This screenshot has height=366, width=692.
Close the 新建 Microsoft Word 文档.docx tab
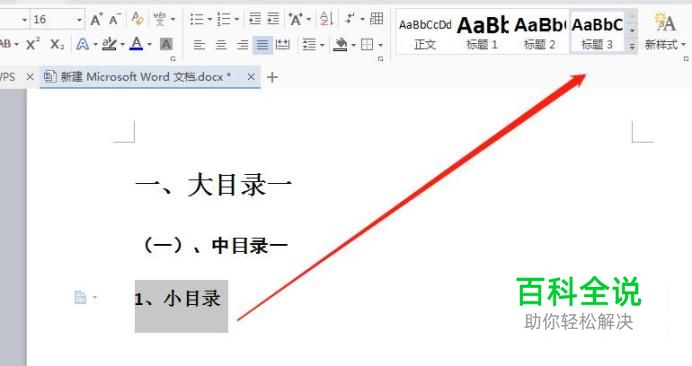(x=251, y=77)
